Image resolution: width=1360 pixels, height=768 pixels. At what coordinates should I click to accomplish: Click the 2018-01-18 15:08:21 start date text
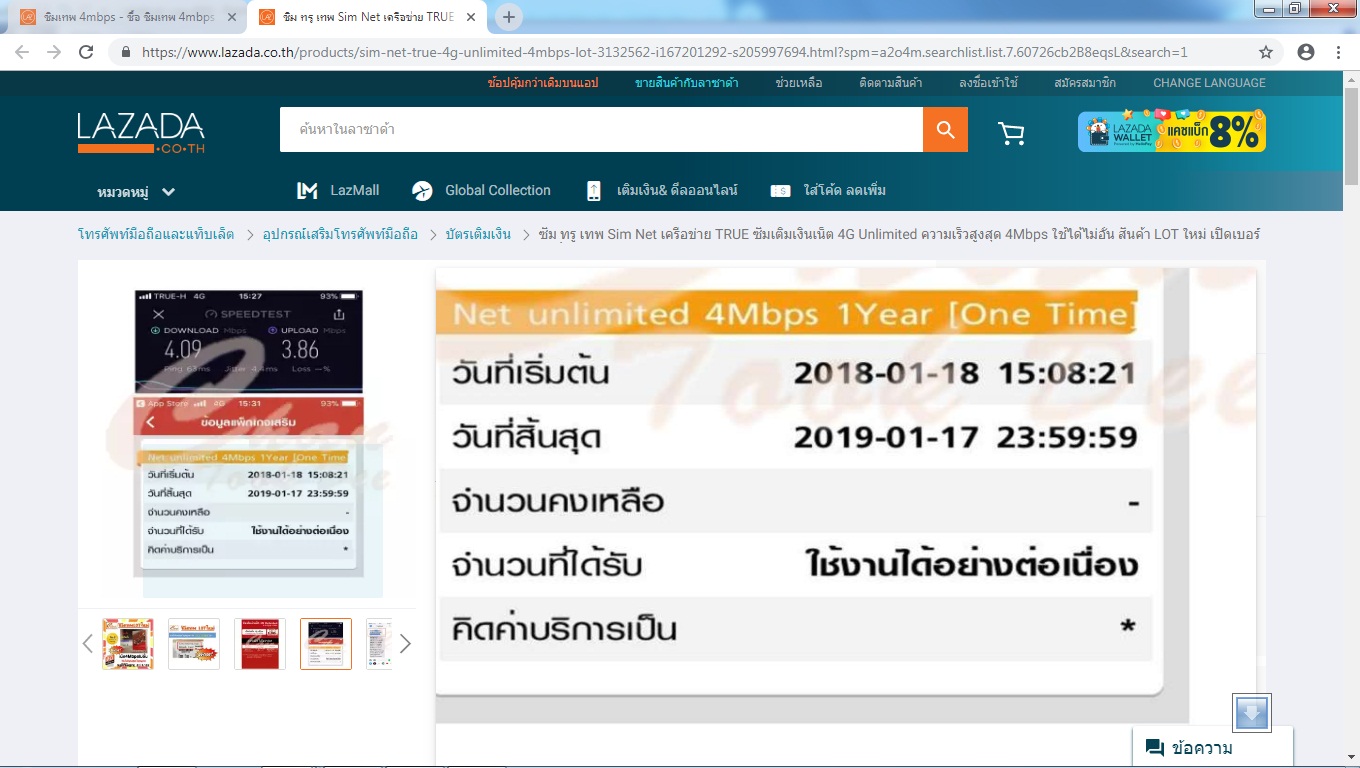pos(965,373)
